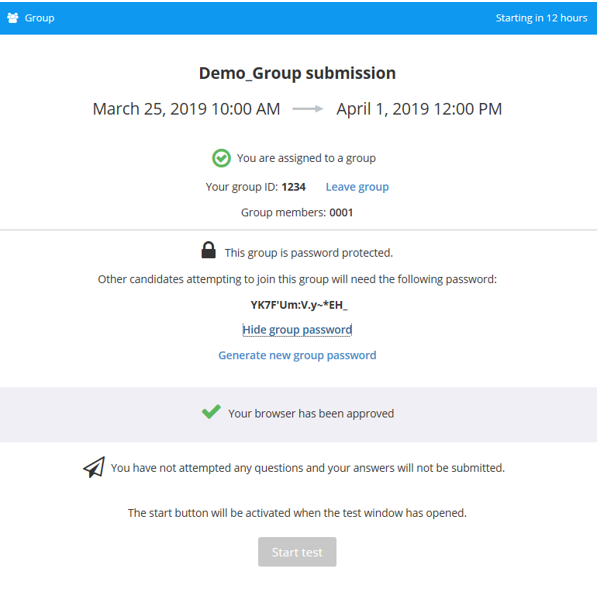Click the Starting in 12 hours text
597x599 pixels.
tap(541, 18)
